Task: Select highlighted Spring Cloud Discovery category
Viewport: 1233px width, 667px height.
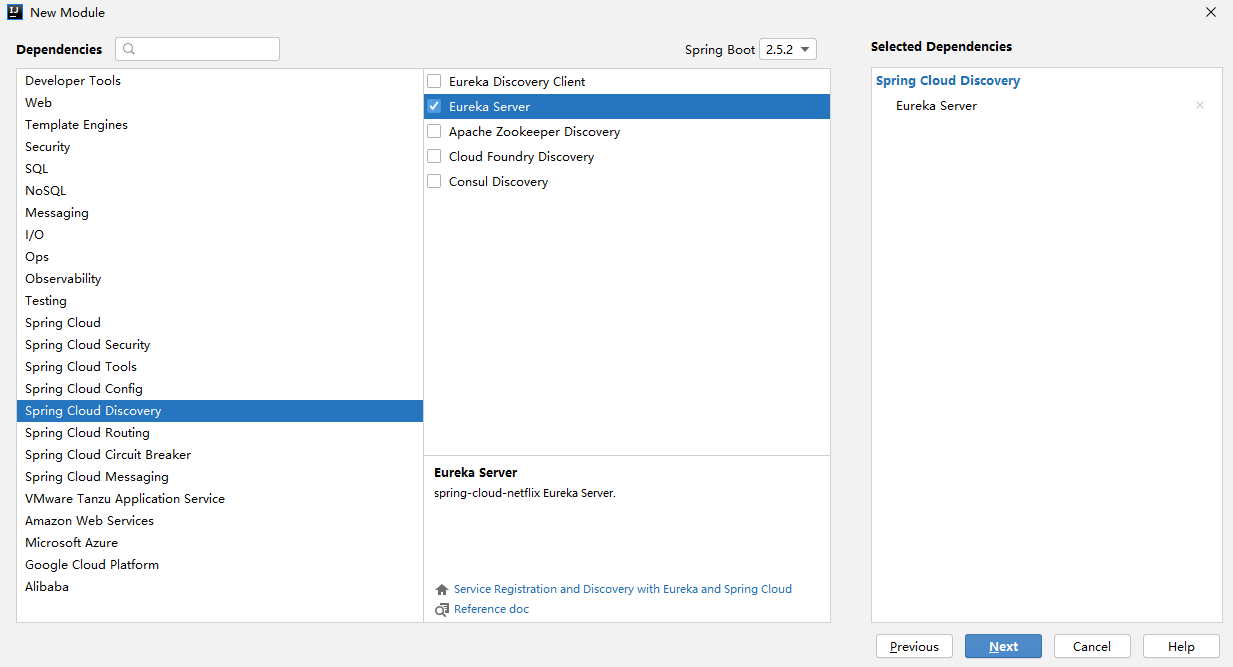Action: pyautogui.click(x=220, y=411)
